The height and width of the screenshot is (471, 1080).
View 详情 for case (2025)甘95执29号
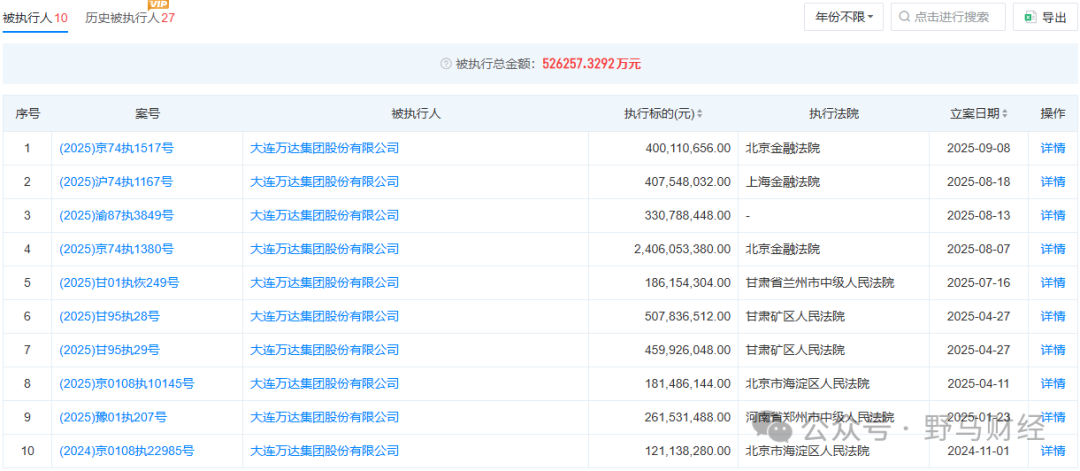pyautogui.click(x=1053, y=350)
